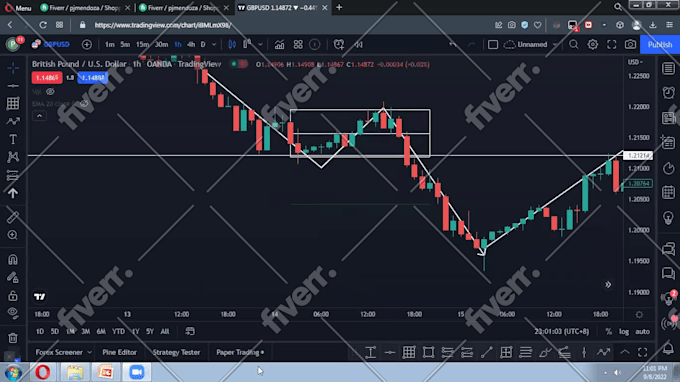Click the add symbol plus button

(x=87, y=44)
